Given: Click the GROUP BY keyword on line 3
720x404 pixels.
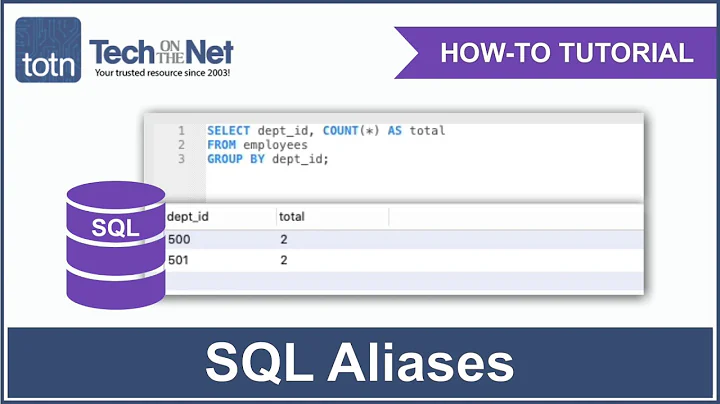Looking at the screenshot, I should 238,159.
